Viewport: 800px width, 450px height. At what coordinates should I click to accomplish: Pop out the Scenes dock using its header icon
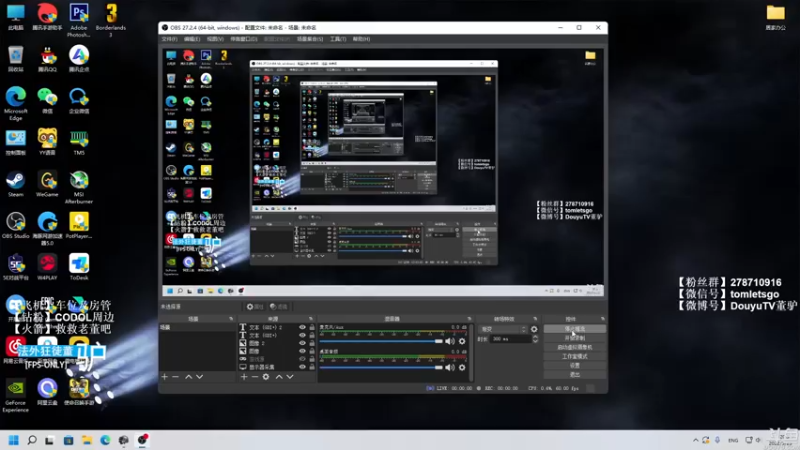point(231,319)
